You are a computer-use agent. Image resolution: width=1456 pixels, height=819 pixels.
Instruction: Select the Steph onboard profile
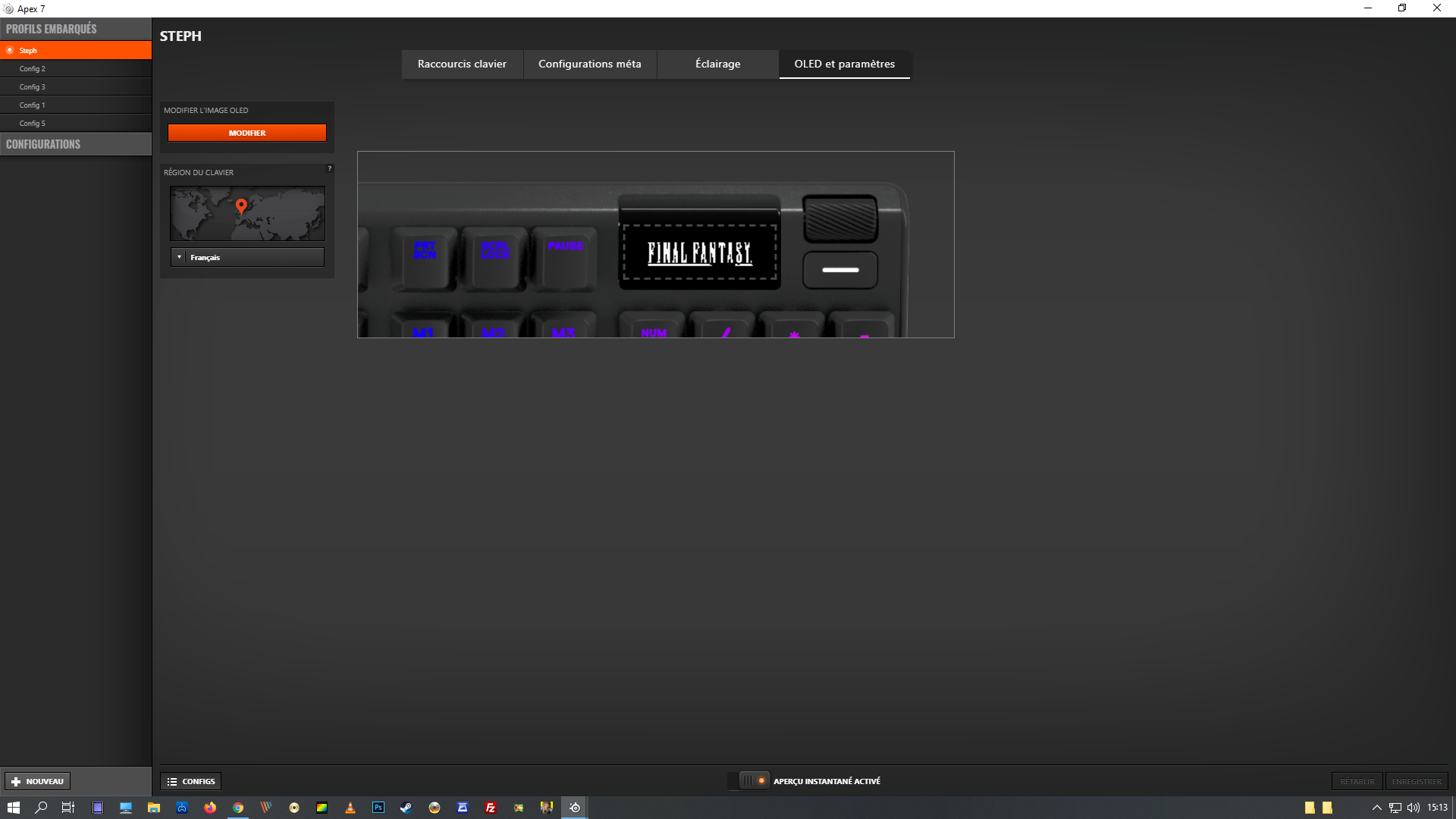pos(76,50)
